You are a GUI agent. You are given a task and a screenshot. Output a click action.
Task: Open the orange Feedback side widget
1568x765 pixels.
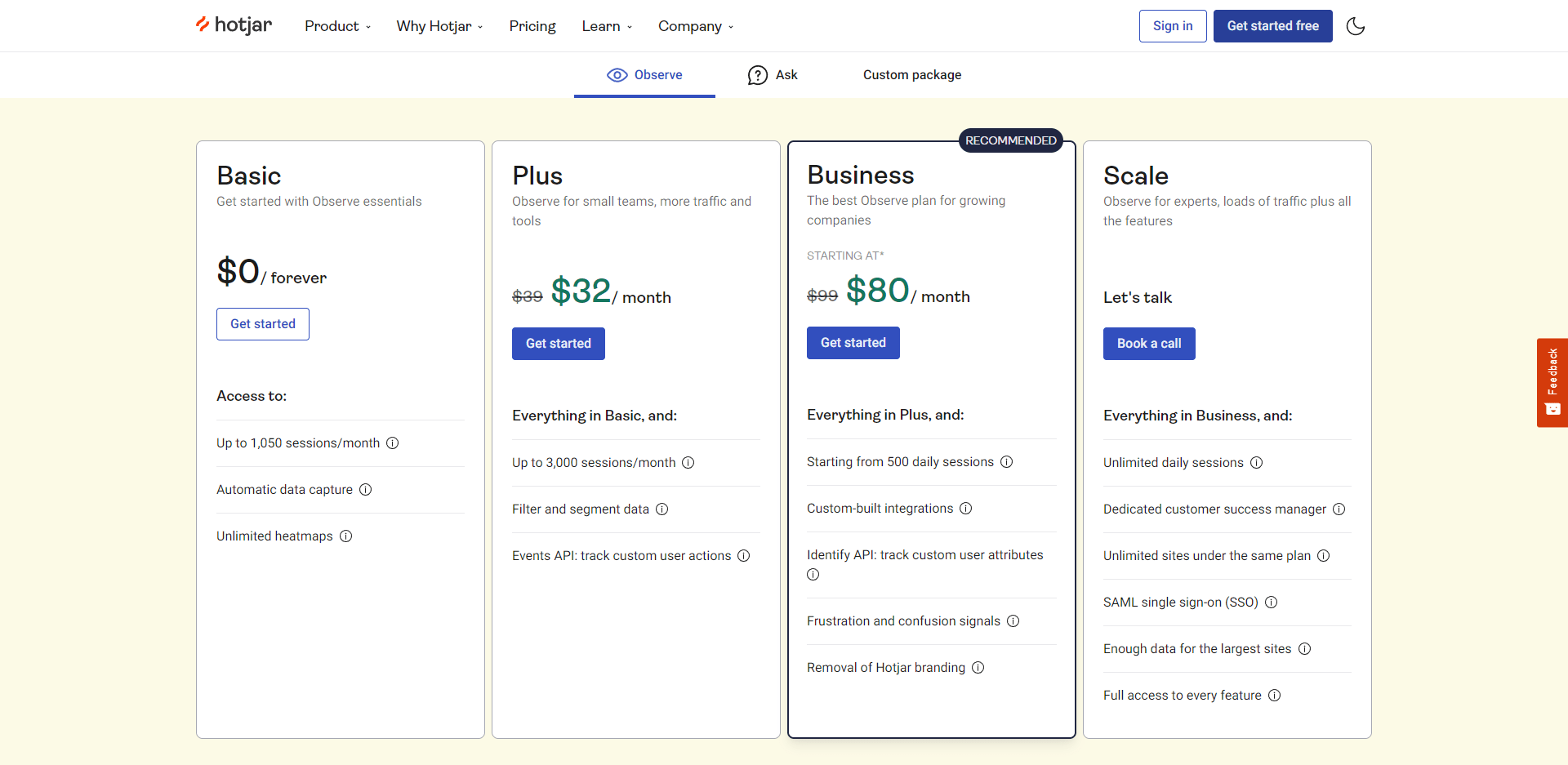pos(1552,382)
